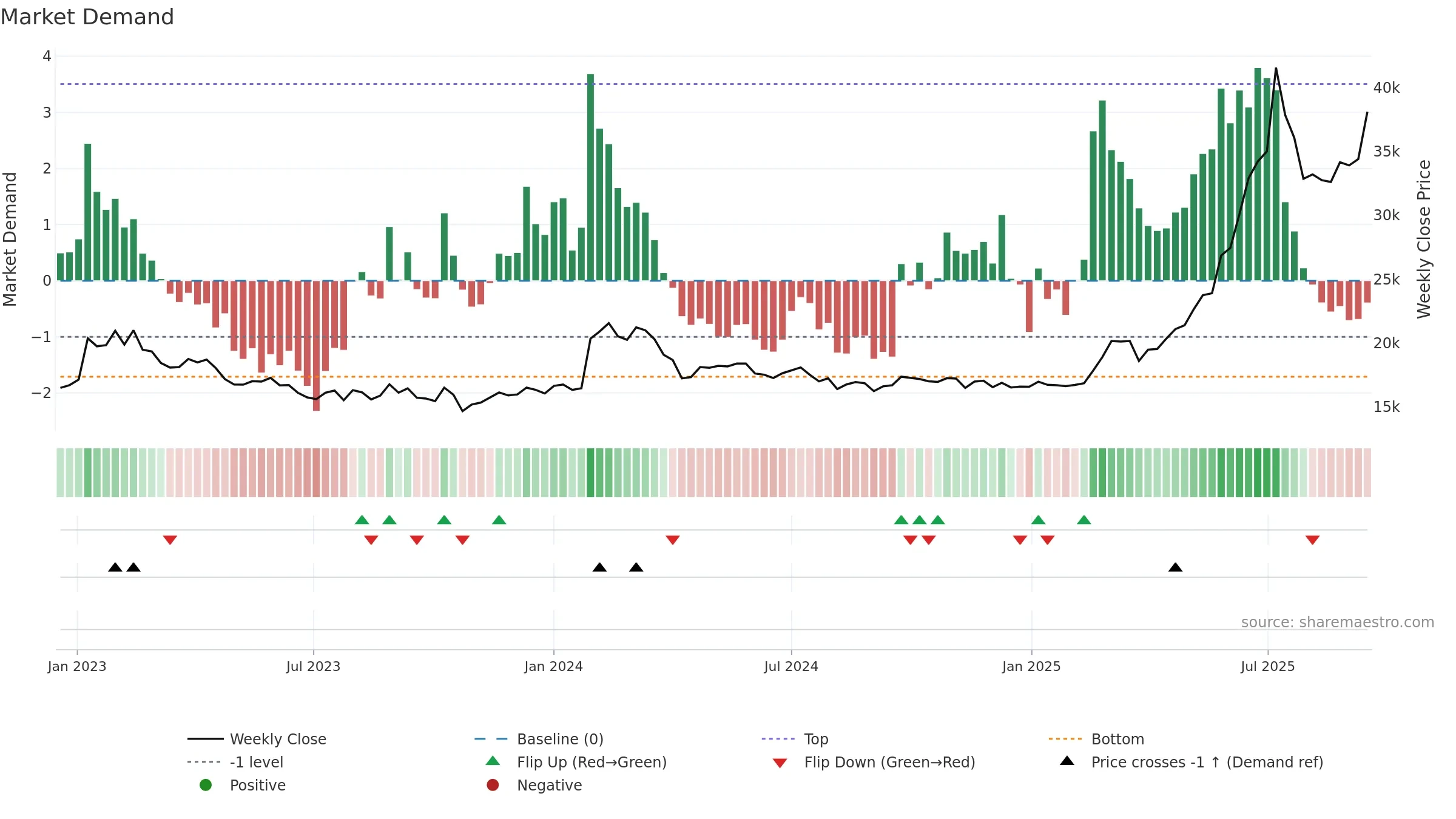Click the source: sharemaestro.com text

tap(1338, 622)
